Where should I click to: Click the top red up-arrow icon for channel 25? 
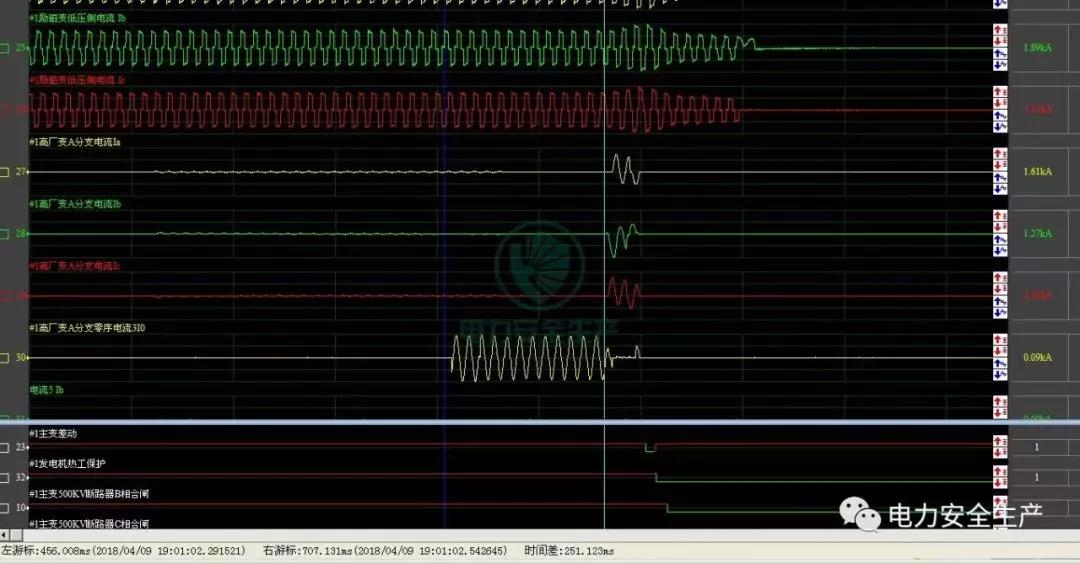(x=1000, y=30)
